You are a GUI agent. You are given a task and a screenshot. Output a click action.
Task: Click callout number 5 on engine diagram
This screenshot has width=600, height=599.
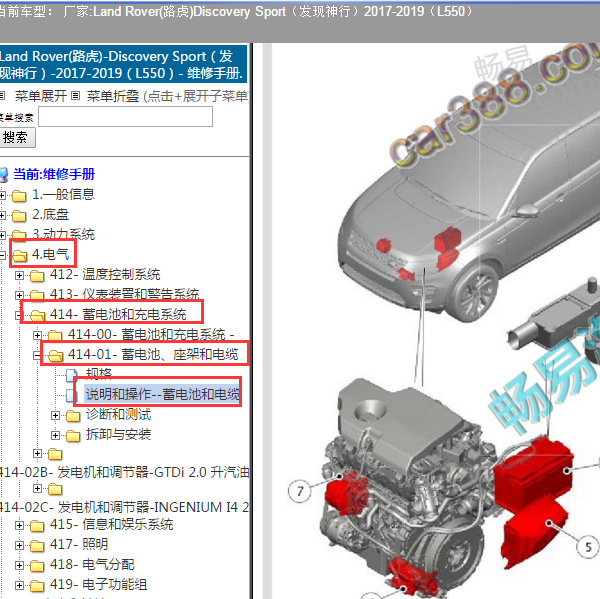589,547
